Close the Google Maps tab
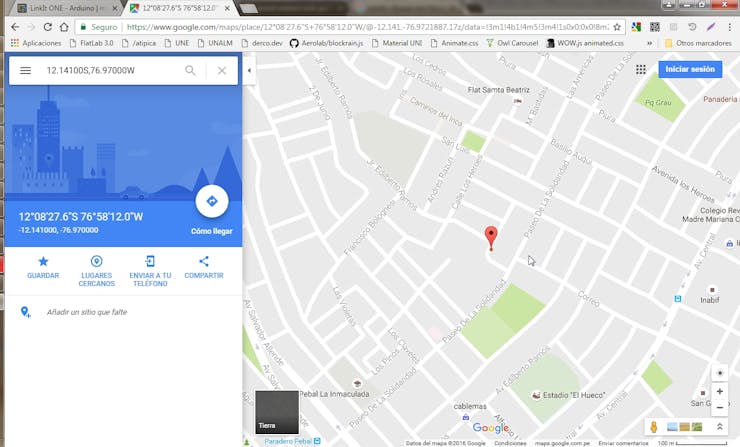740x447 pixels. click(227, 8)
